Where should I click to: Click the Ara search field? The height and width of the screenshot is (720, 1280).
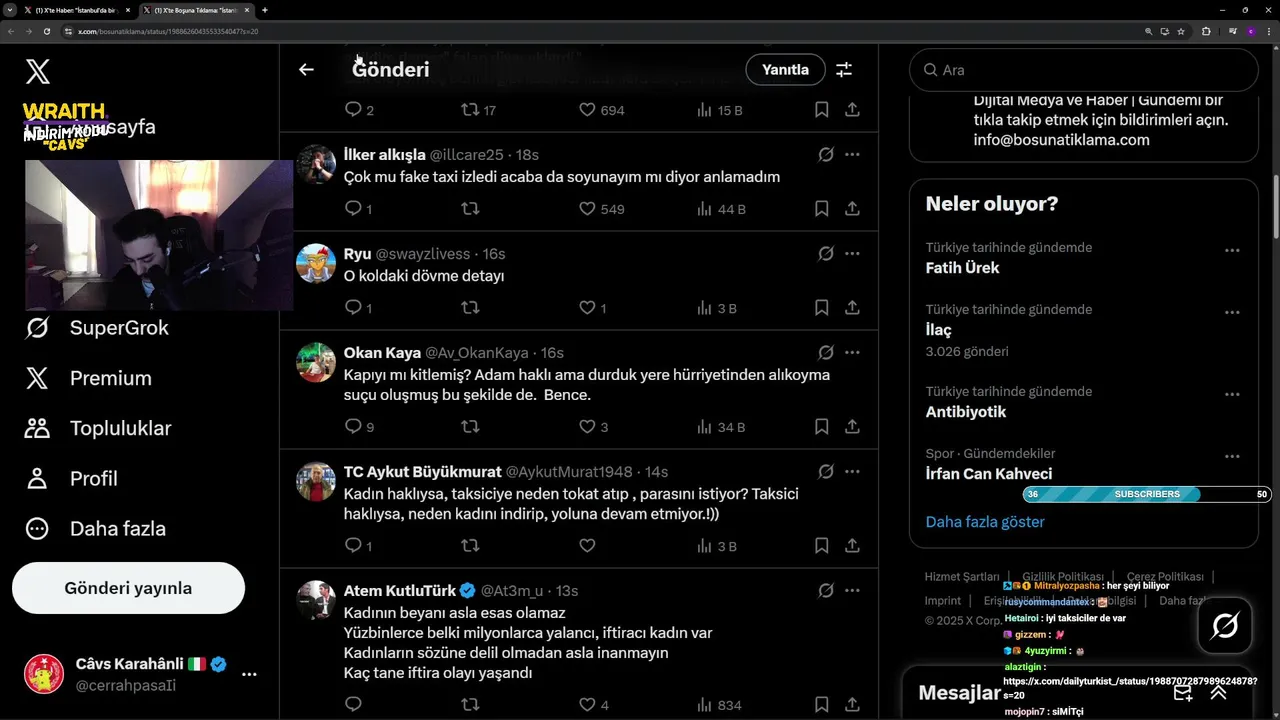click(x=1084, y=70)
